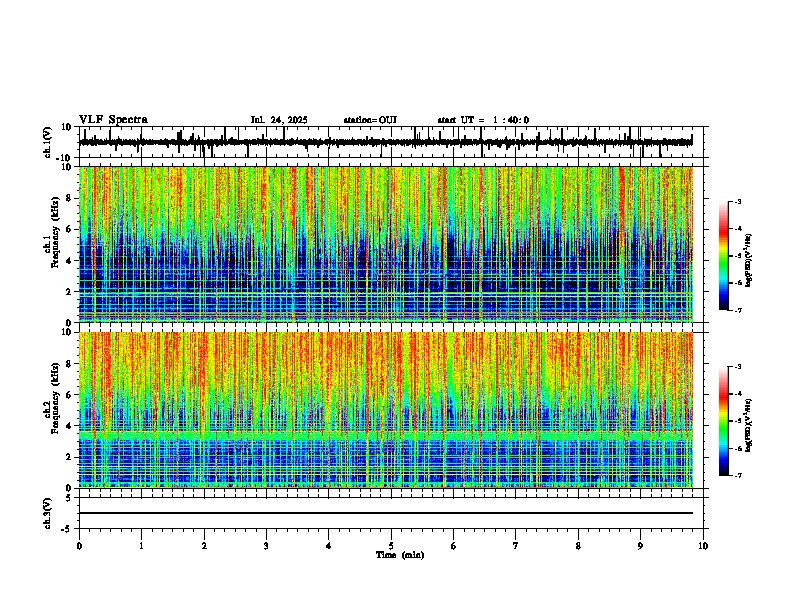Image resolution: width=792 pixels, height=612 pixels.
Task: Click the "-7" label on ch.2 color scale
Action: [737, 475]
